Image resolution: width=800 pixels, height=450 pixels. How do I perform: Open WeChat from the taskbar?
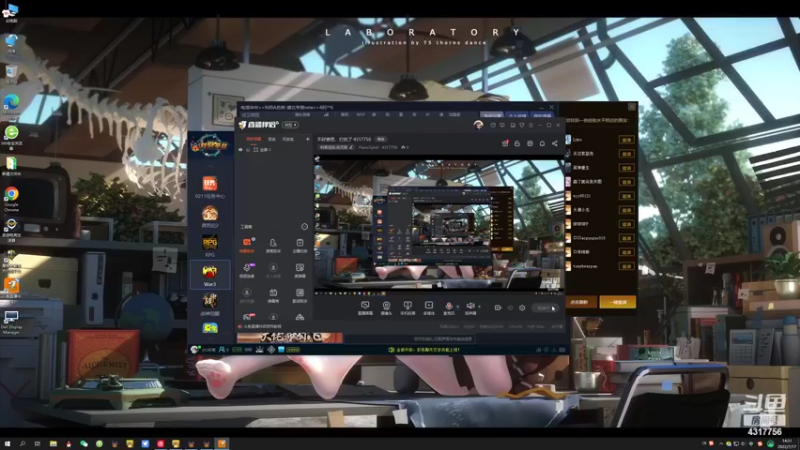click(x=84, y=444)
